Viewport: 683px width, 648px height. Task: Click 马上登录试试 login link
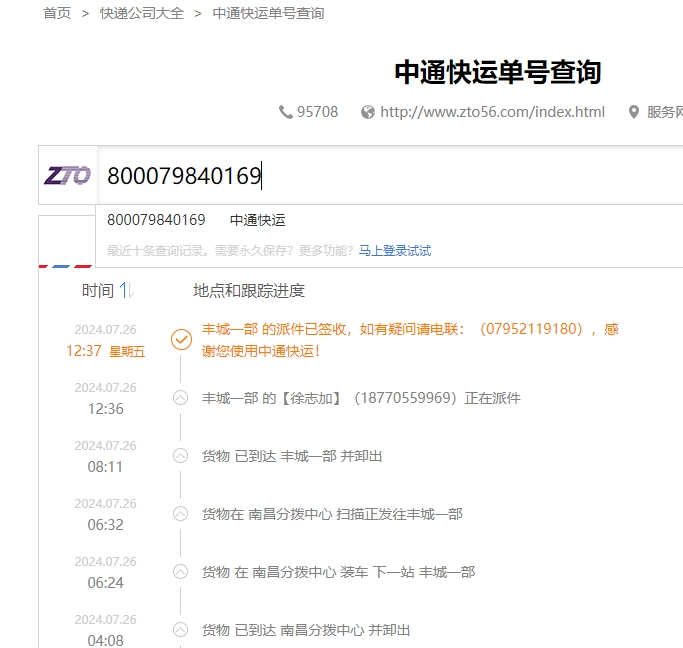[x=395, y=250]
